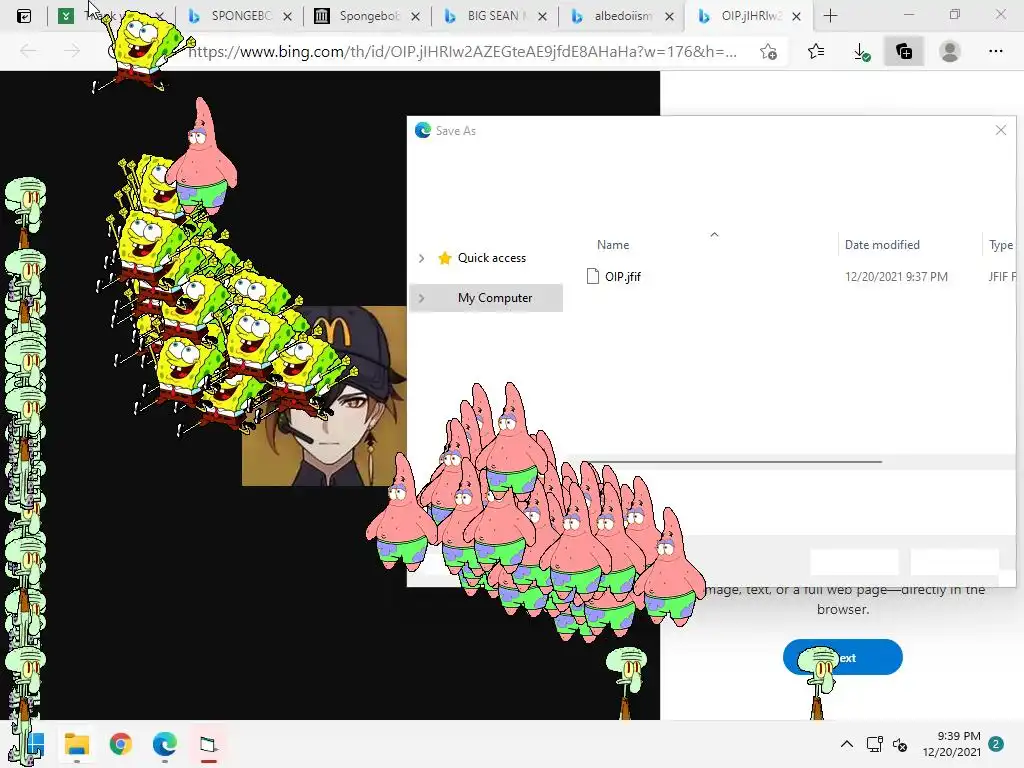
Task: Sort files by the Type column
Action: pyautogui.click(x=1000, y=245)
